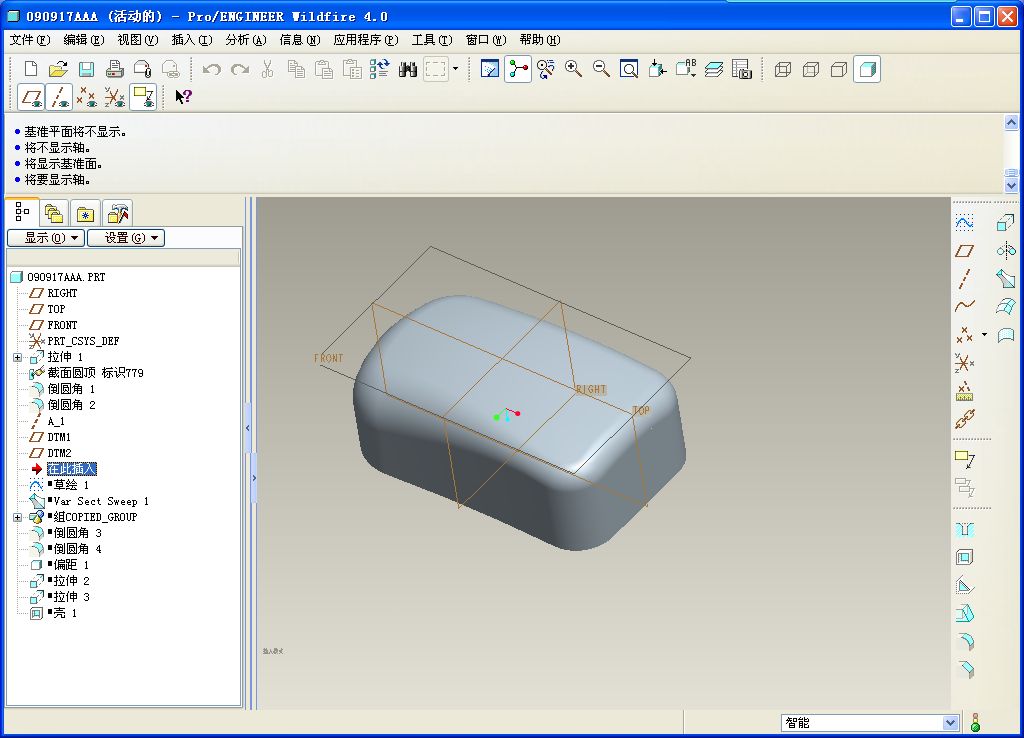1024x738 pixels.
Task: Switch display to no hidden mode
Action: [839, 69]
